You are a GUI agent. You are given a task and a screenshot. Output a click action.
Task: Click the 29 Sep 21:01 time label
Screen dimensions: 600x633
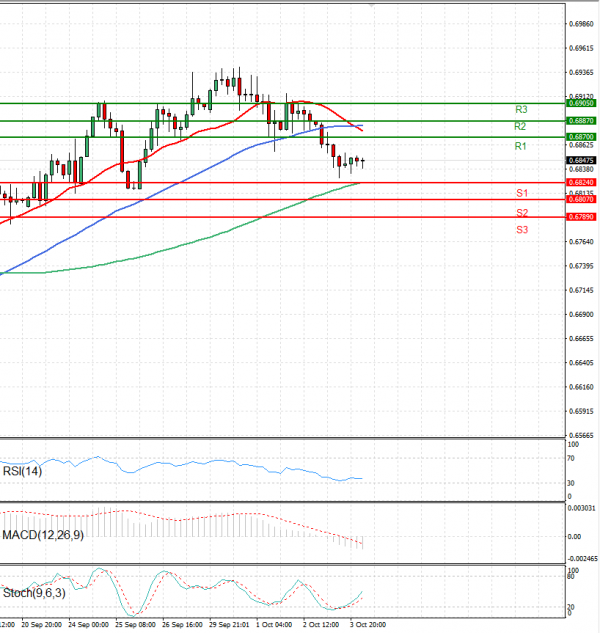[229, 625]
